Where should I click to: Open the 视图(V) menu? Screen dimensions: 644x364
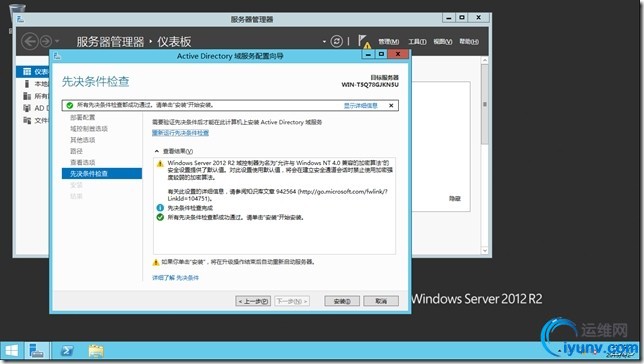click(x=443, y=41)
